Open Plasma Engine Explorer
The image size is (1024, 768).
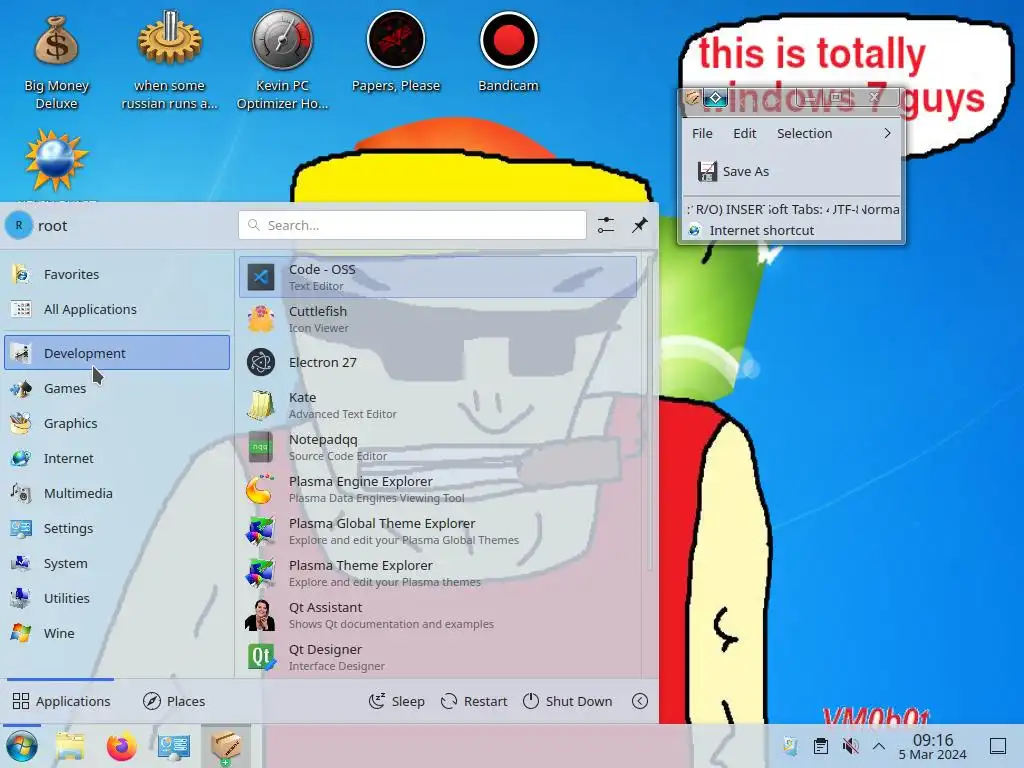[438, 489]
